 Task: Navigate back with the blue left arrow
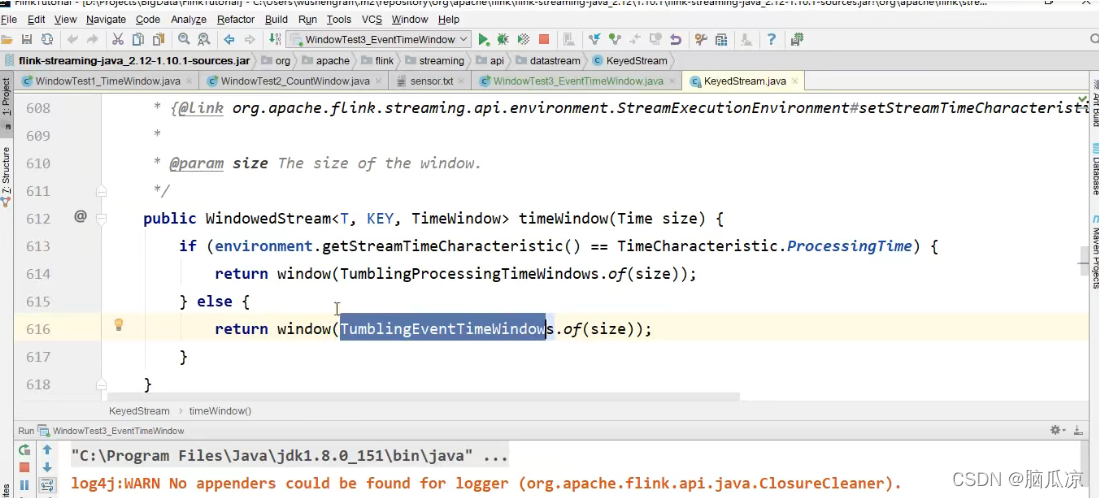tap(229, 40)
